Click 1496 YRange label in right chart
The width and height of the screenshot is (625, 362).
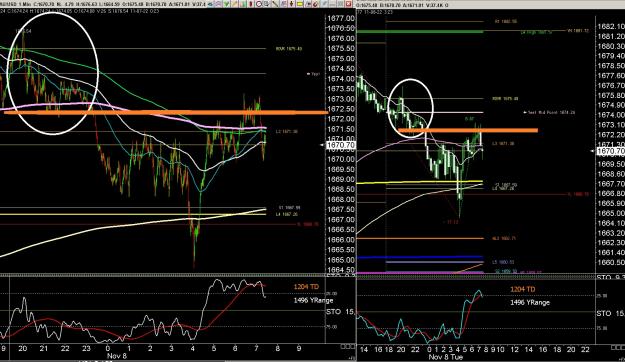[530, 303]
